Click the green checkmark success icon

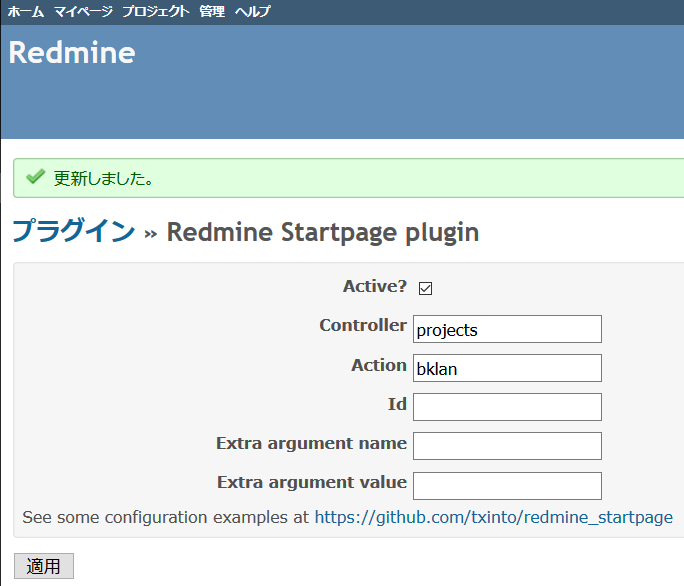pos(35,178)
